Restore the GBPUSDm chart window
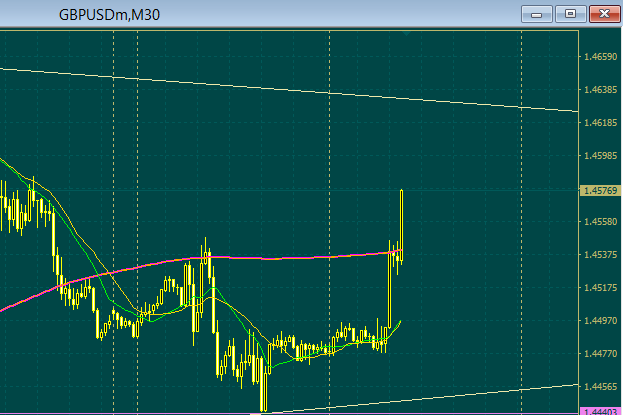623x415 pixels. (x=571, y=14)
